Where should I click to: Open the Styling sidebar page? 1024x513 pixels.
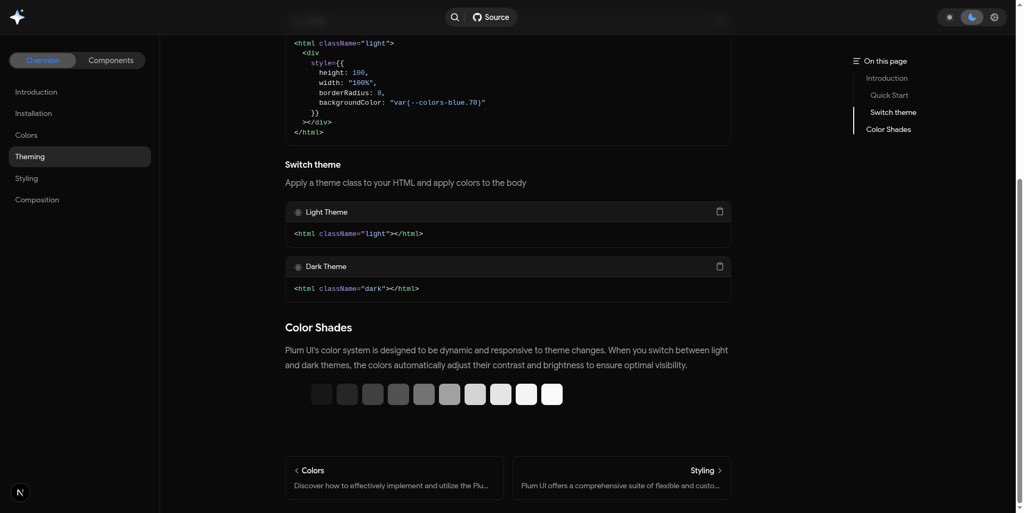click(26, 178)
